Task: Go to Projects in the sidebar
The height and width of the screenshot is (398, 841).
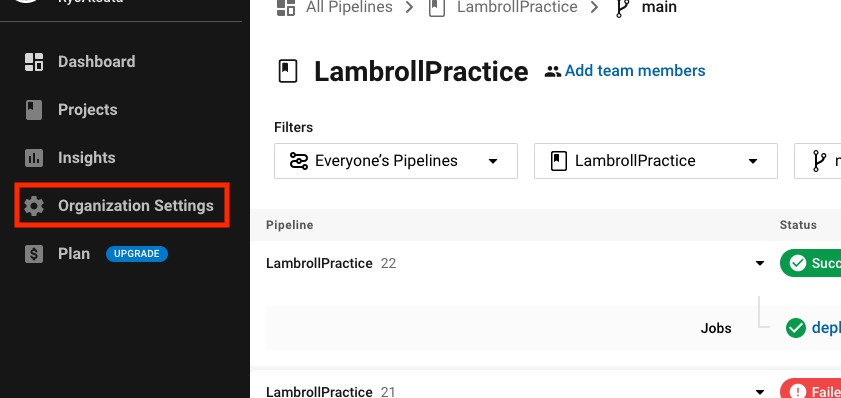Action: (87, 110)
